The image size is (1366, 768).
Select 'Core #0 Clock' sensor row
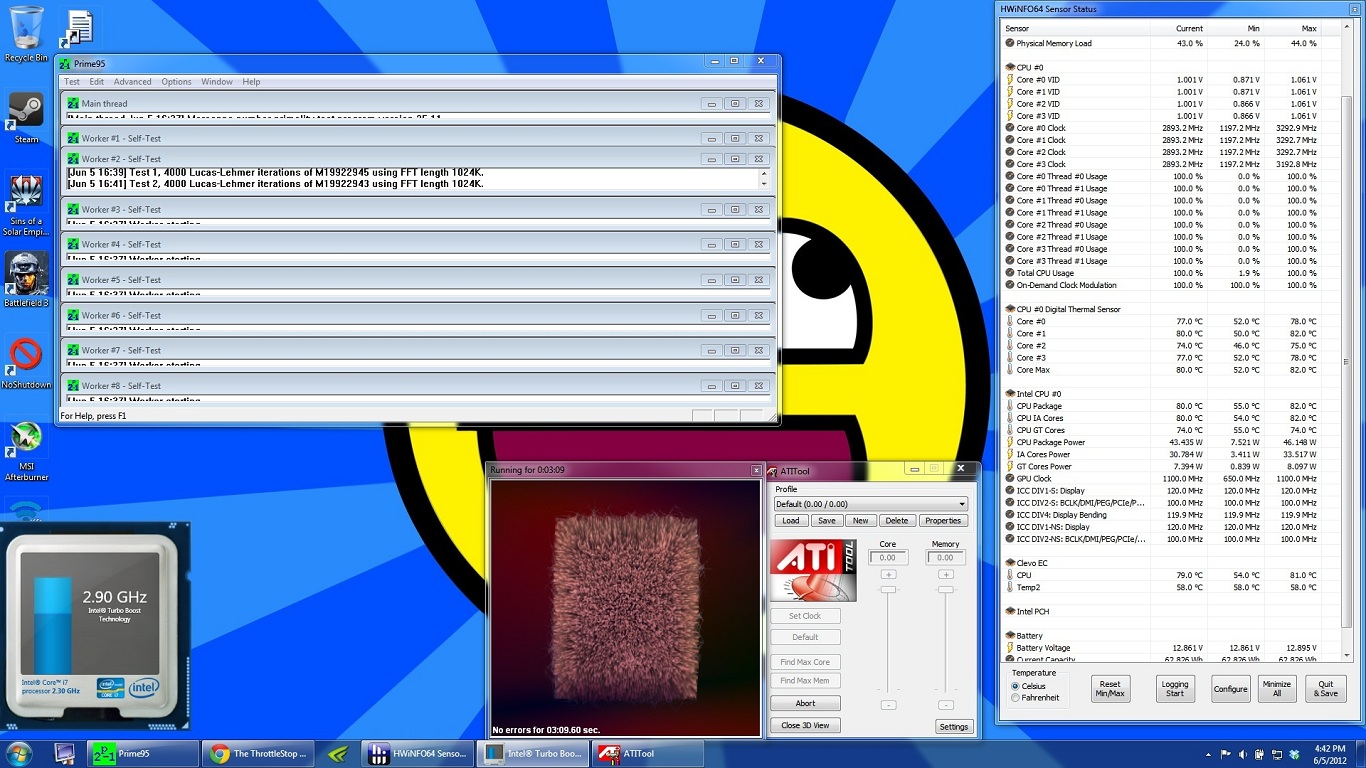point(1170,128)
